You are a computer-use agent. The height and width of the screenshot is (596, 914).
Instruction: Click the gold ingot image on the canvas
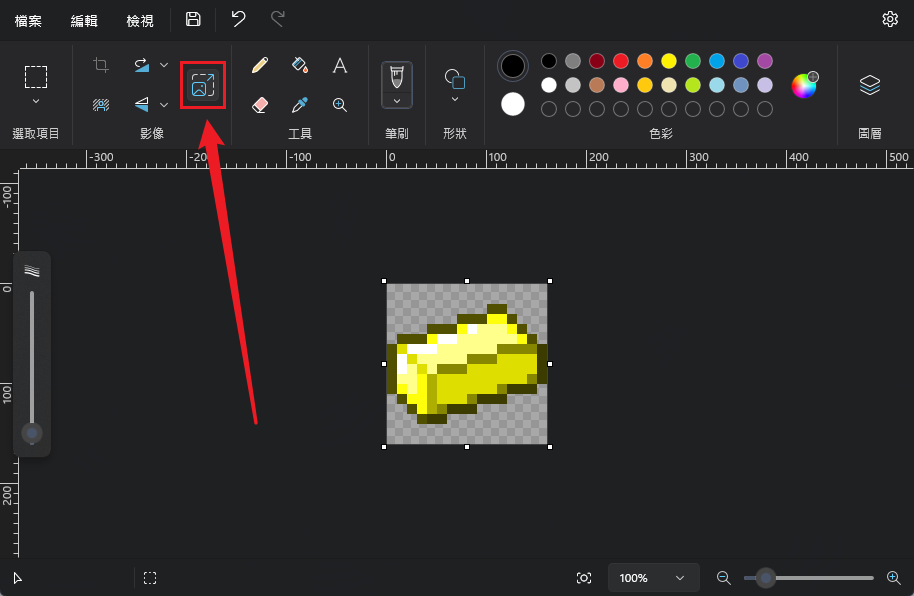pyautogui.click(x=467, y=364)
